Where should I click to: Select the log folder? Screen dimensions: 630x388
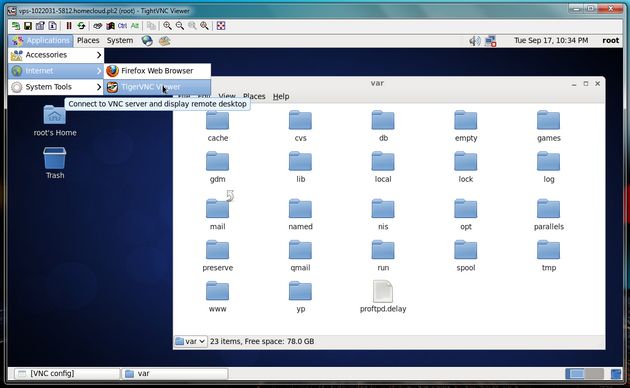548,167
